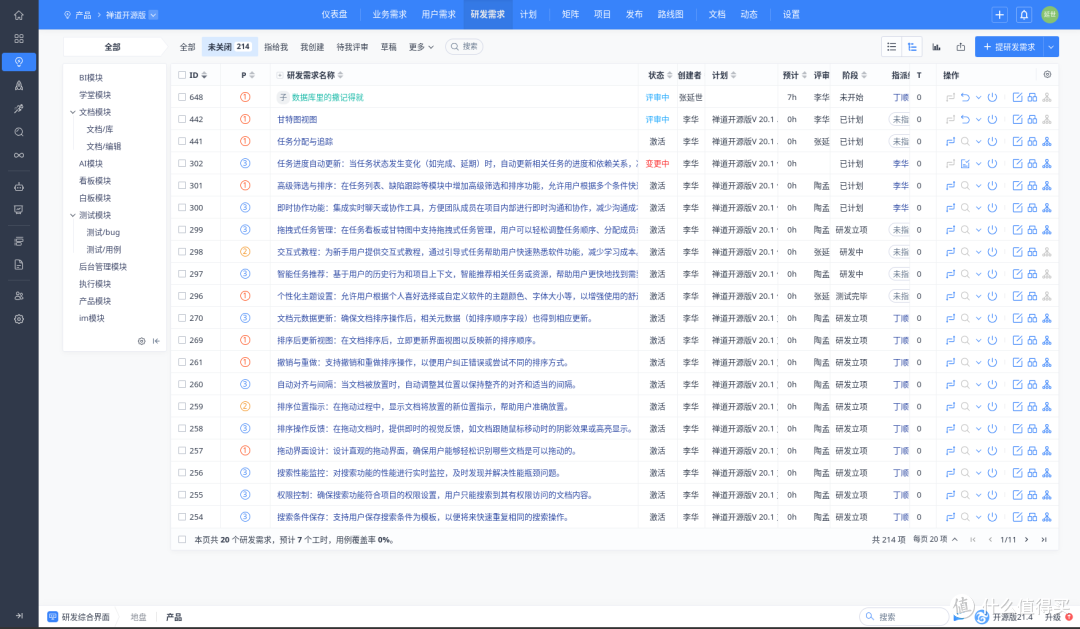Check the box for requirement 270
The image size is (1080, 629).
pyautogui.click(x=182, y=318)
